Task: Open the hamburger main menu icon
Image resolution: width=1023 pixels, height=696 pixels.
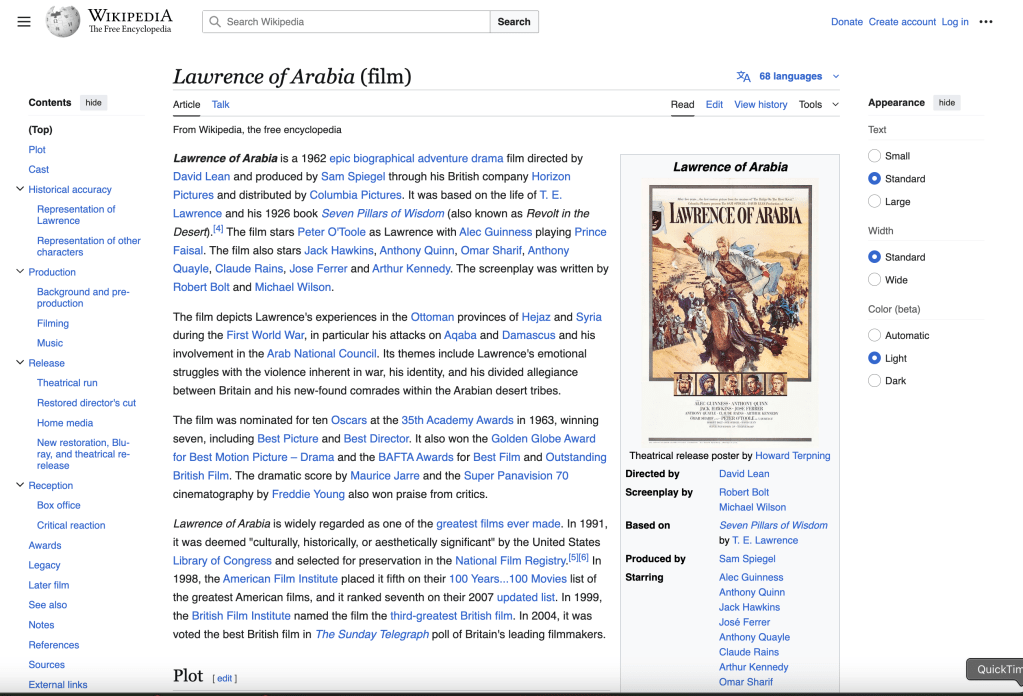Action: [x=24, y=22]
